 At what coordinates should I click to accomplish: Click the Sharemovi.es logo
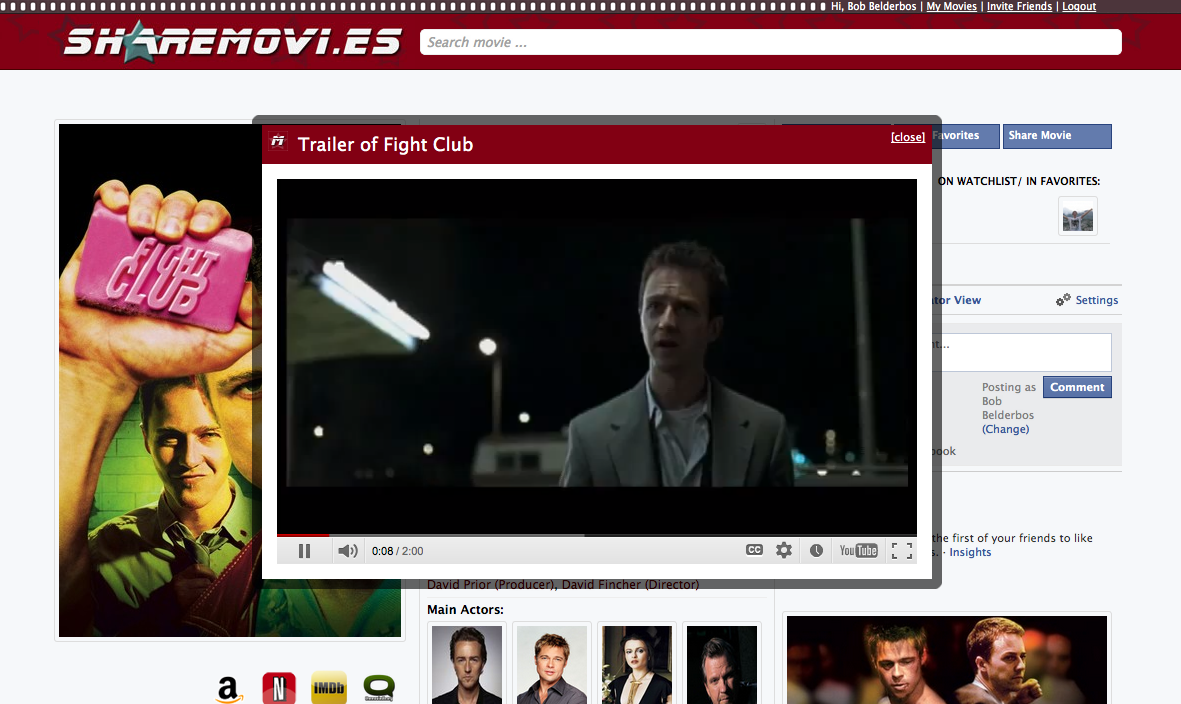232,41
